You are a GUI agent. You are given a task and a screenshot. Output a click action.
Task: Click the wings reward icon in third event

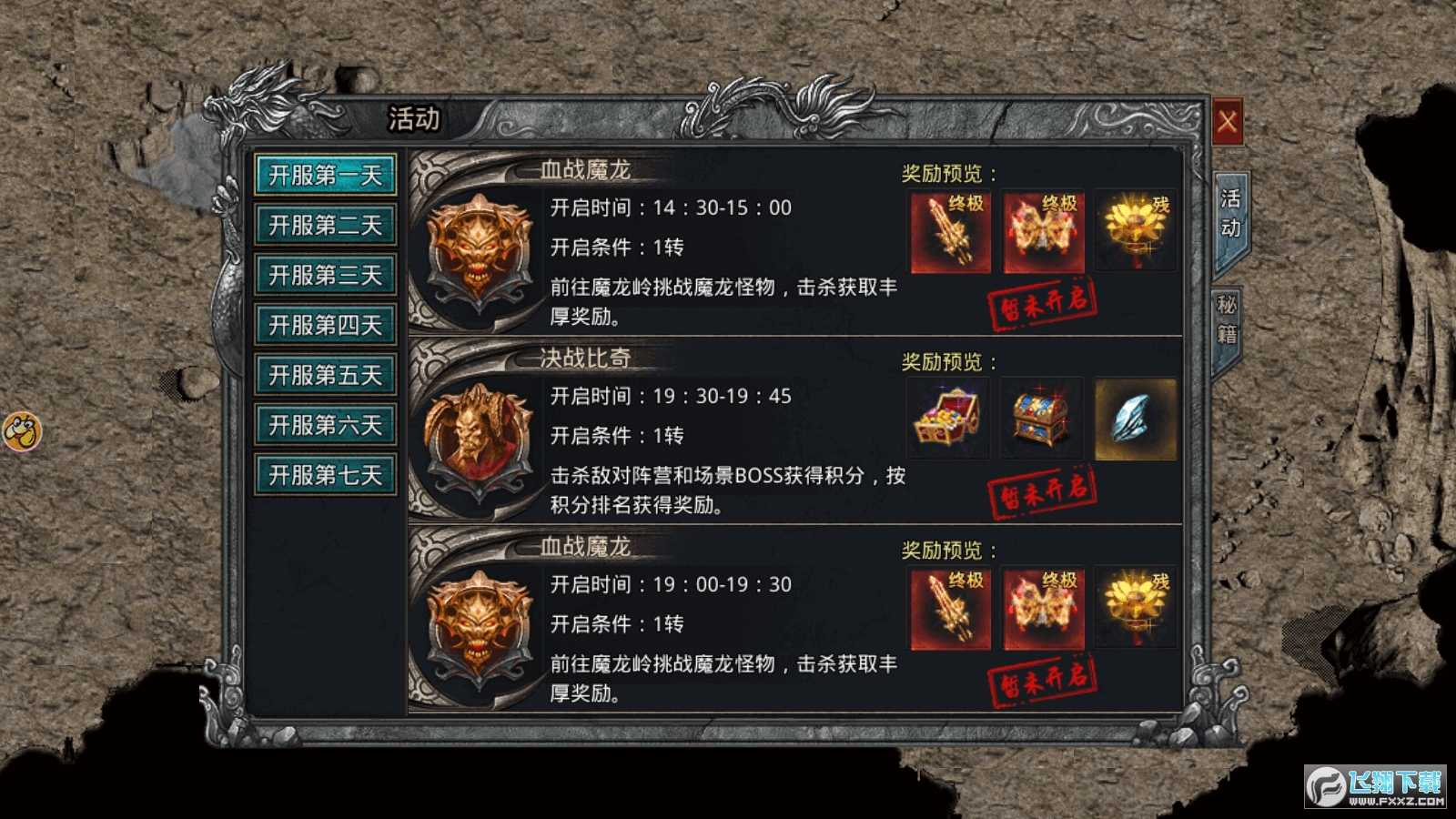tap(1044, 609)
